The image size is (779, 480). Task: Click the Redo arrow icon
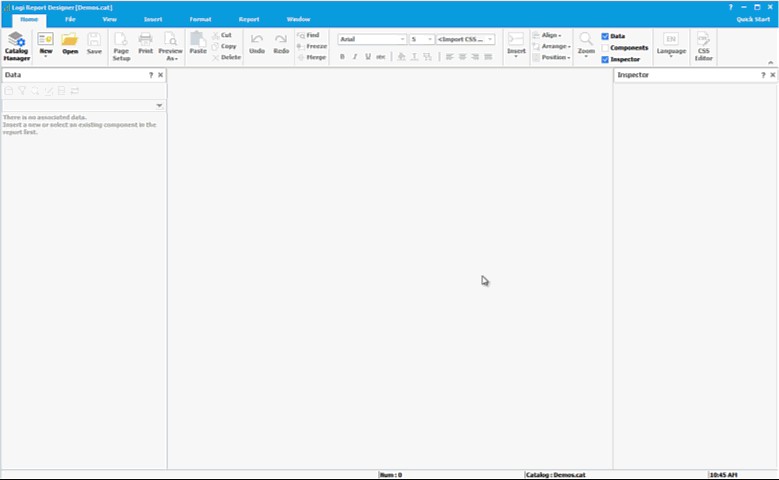[281, 44]
